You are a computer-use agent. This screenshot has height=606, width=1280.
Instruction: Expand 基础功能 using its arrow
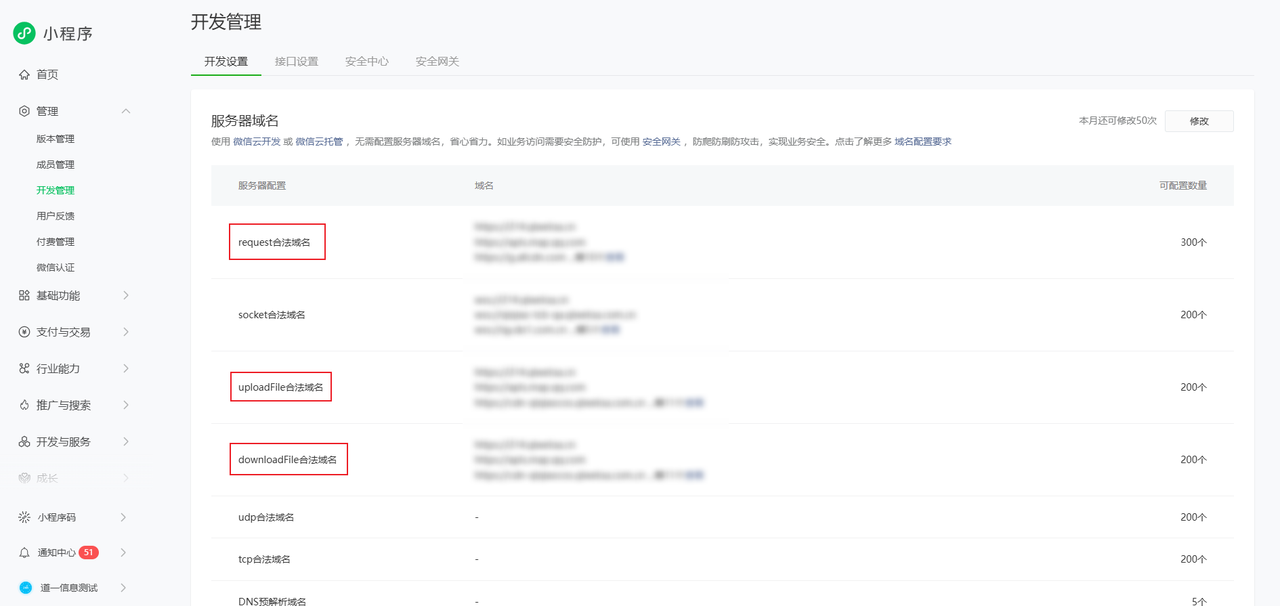125,296
